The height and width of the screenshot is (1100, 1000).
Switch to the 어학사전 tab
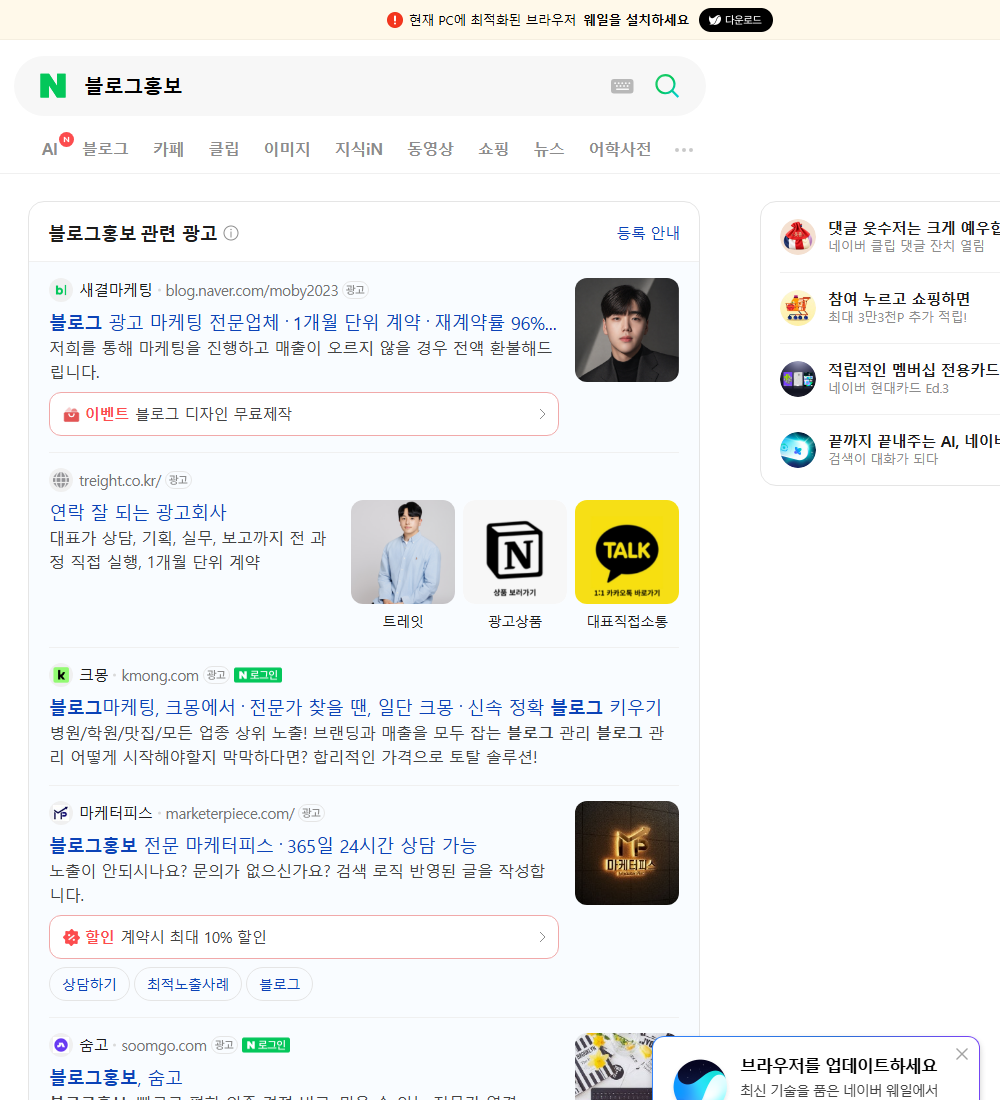pyautogui.click(x=620, y=149)
